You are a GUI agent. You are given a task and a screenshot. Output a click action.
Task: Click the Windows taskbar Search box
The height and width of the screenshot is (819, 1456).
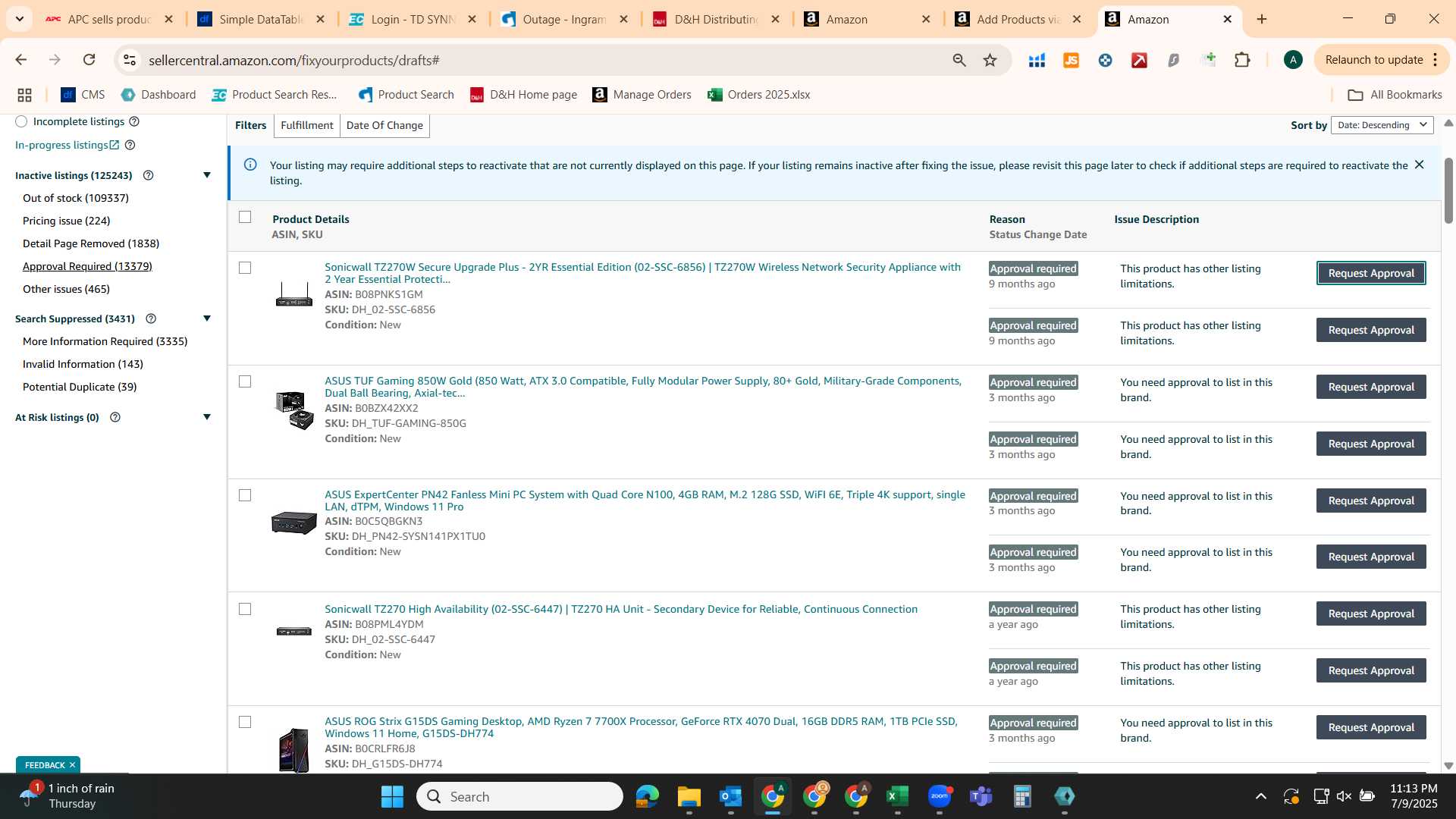[x=520, y=796]
